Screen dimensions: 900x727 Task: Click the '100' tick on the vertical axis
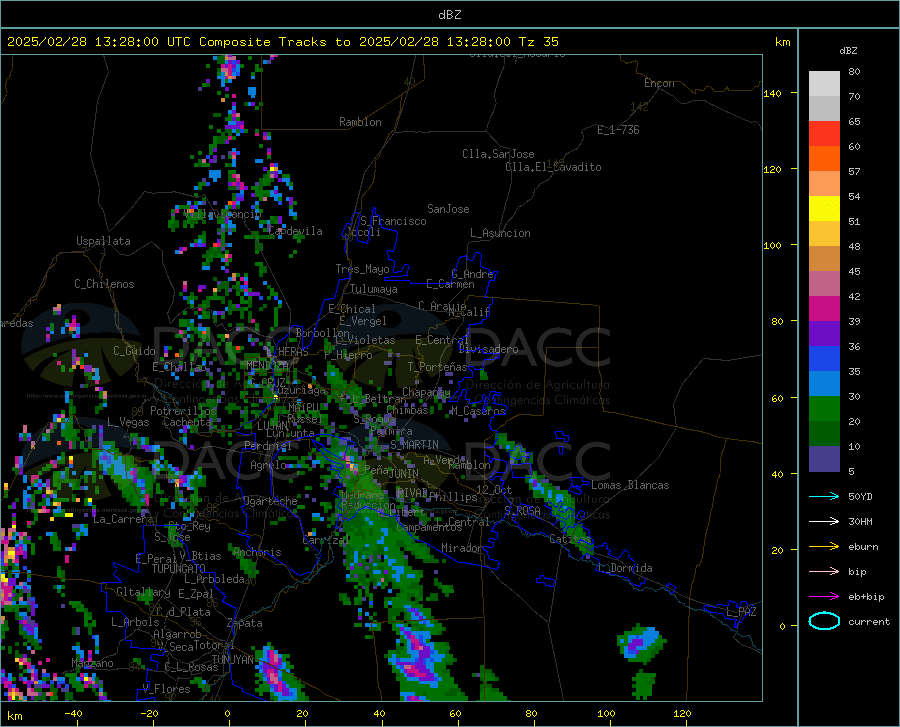[772, 246]
